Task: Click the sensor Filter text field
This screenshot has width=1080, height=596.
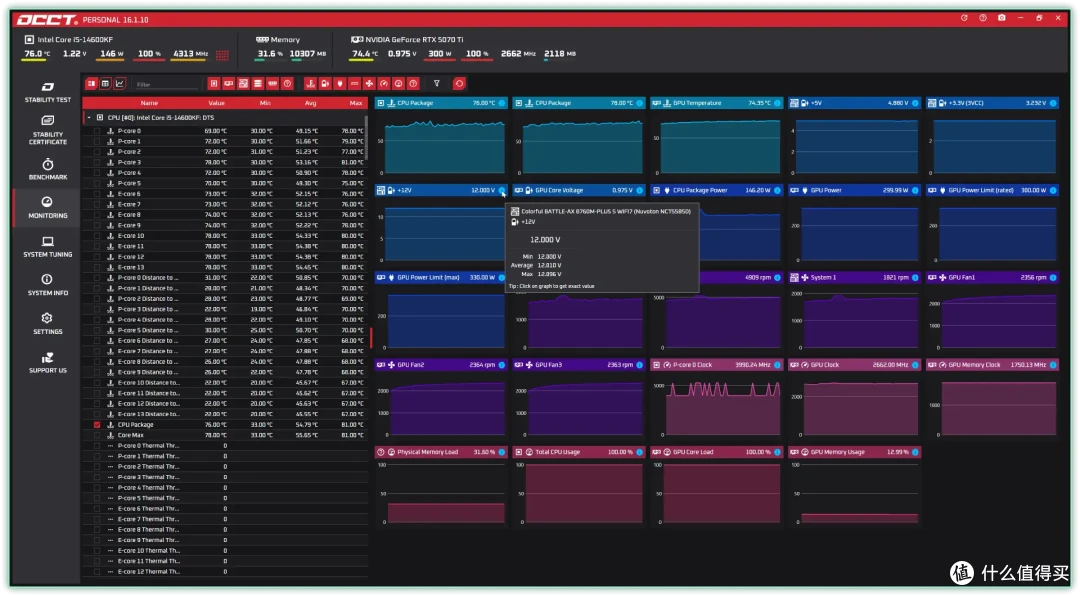Action: coord(165,84)
